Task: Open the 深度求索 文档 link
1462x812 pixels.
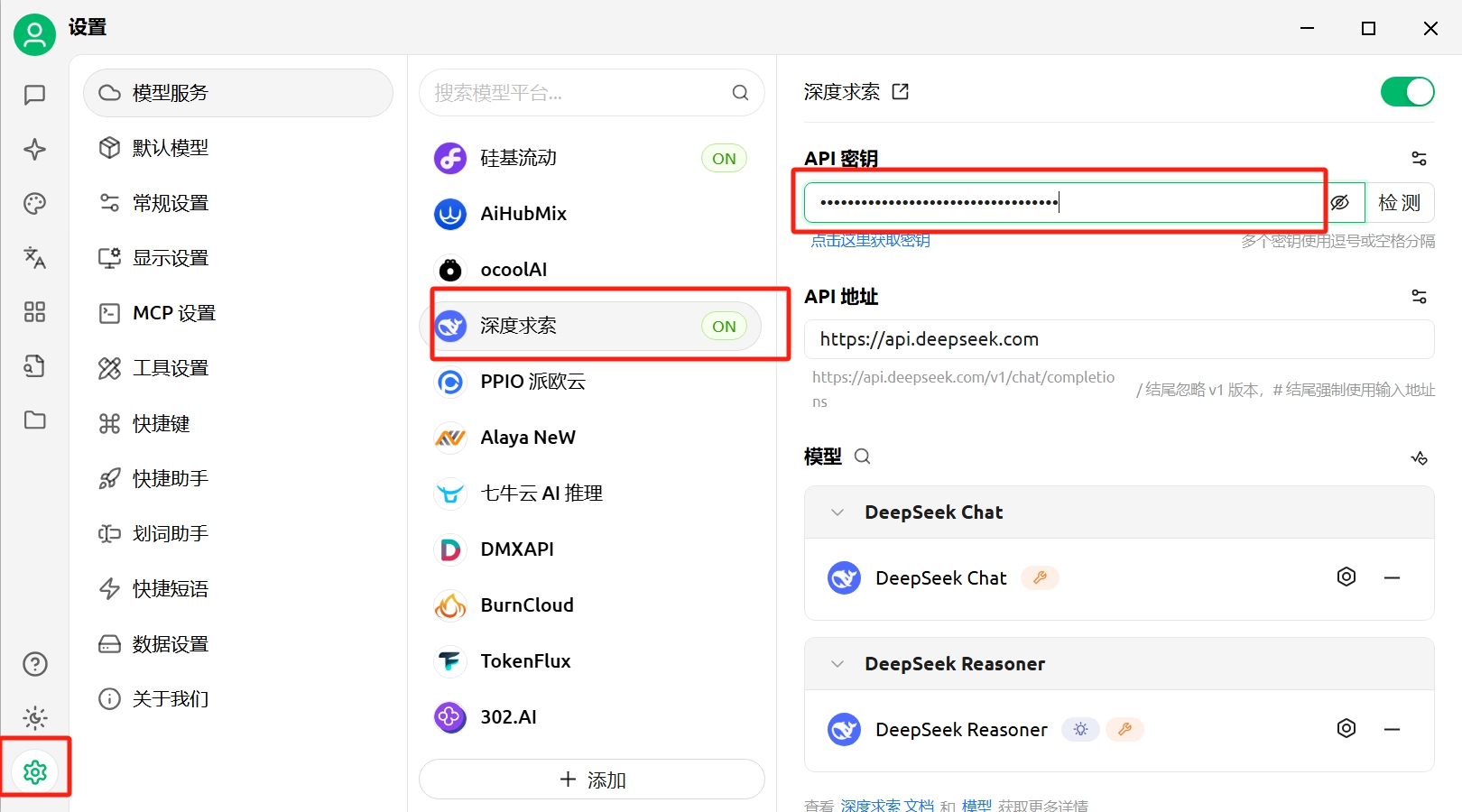Action: [x=887, y=805]
